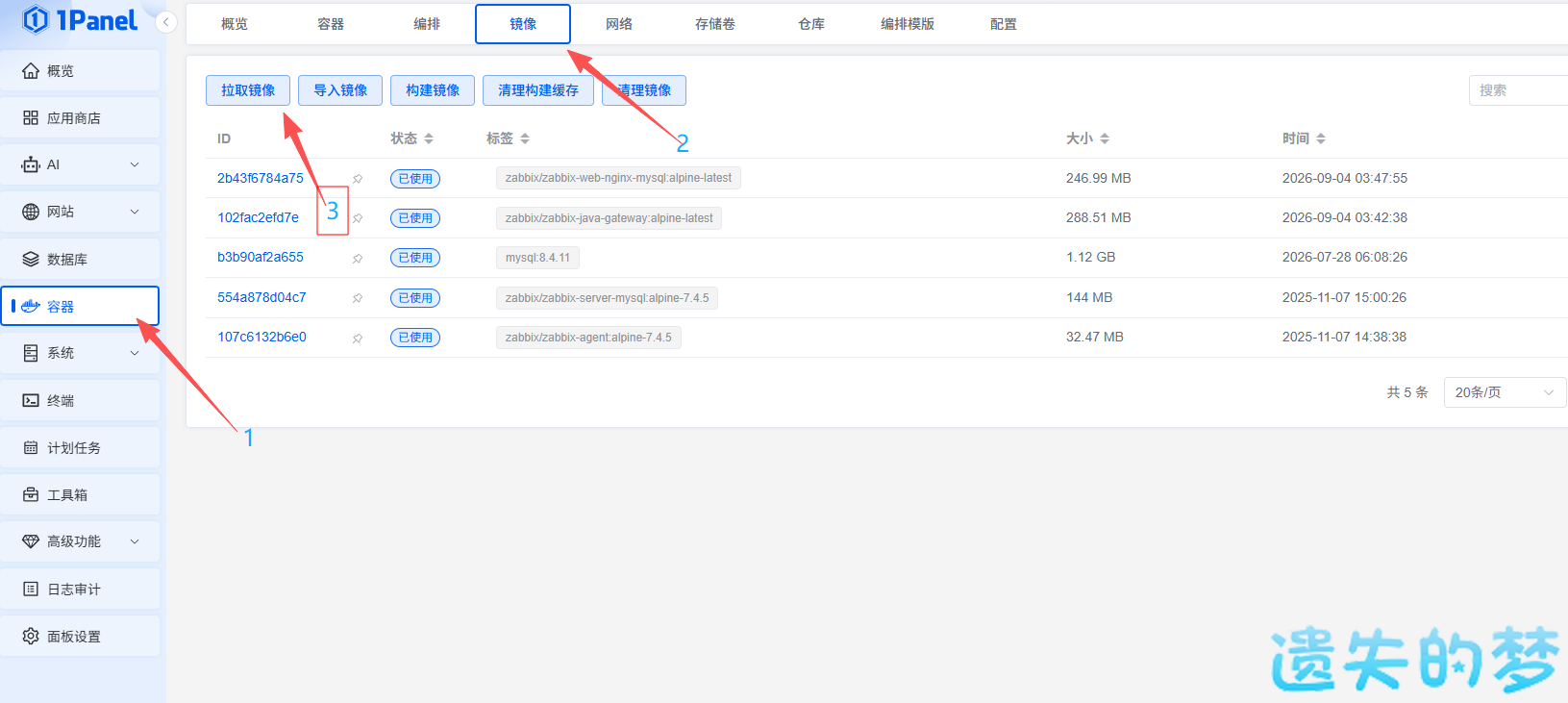Sort images by 标签 column

(525, 138)
